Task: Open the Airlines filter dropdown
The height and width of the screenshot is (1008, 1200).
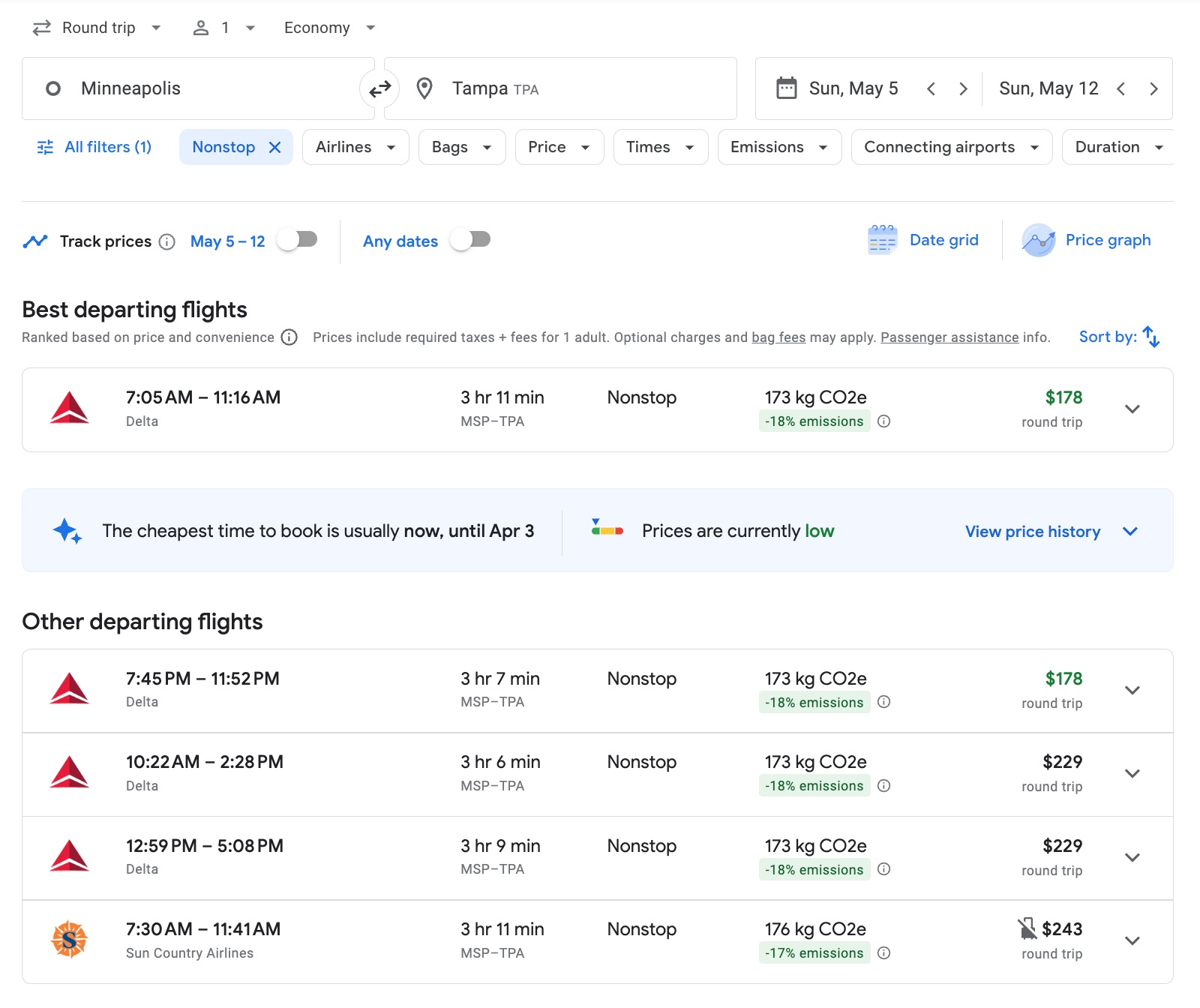Action: click(x=355, y=147)
